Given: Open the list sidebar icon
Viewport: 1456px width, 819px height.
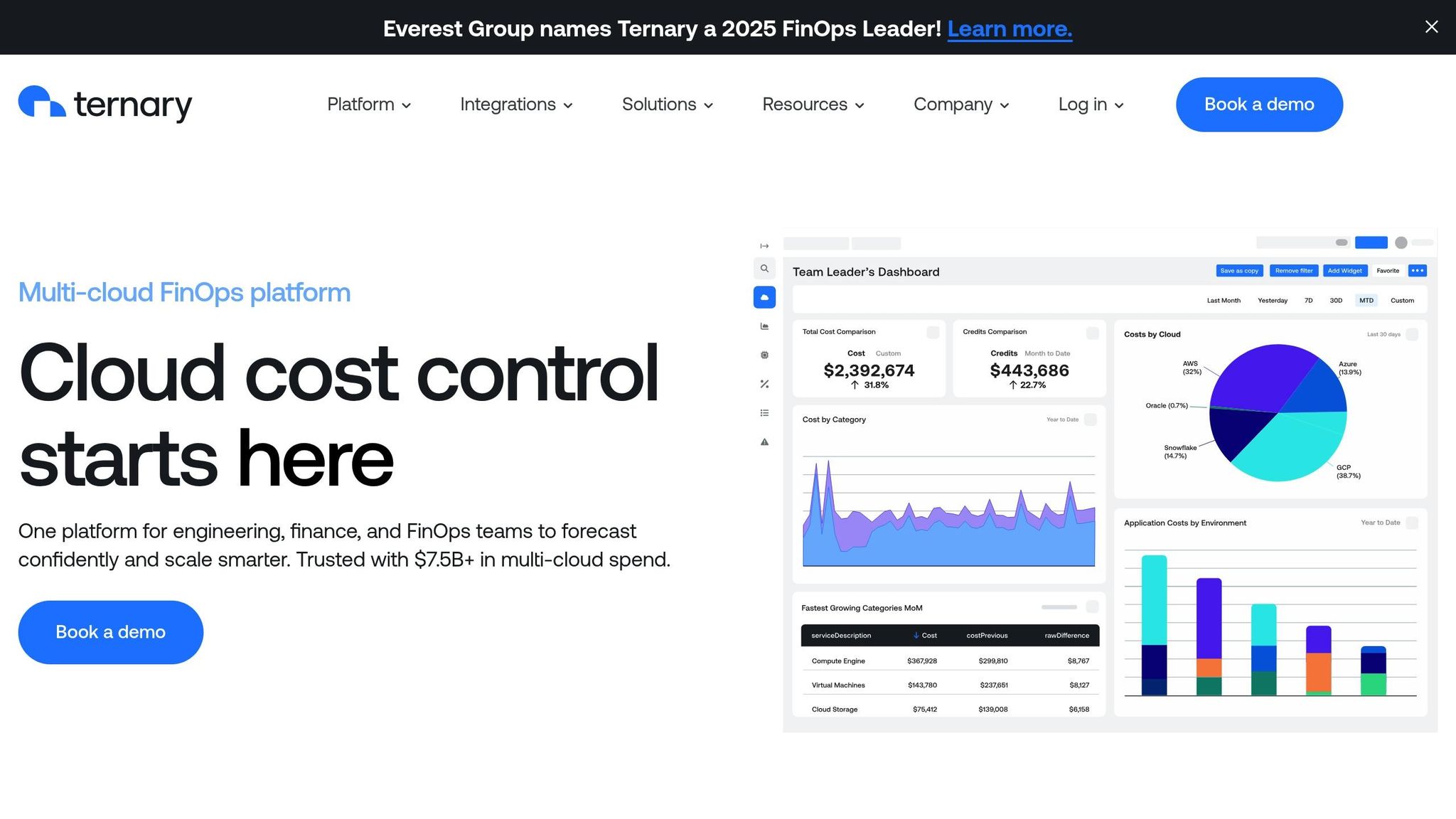Looking at the screenshot, I should (764, 413).
